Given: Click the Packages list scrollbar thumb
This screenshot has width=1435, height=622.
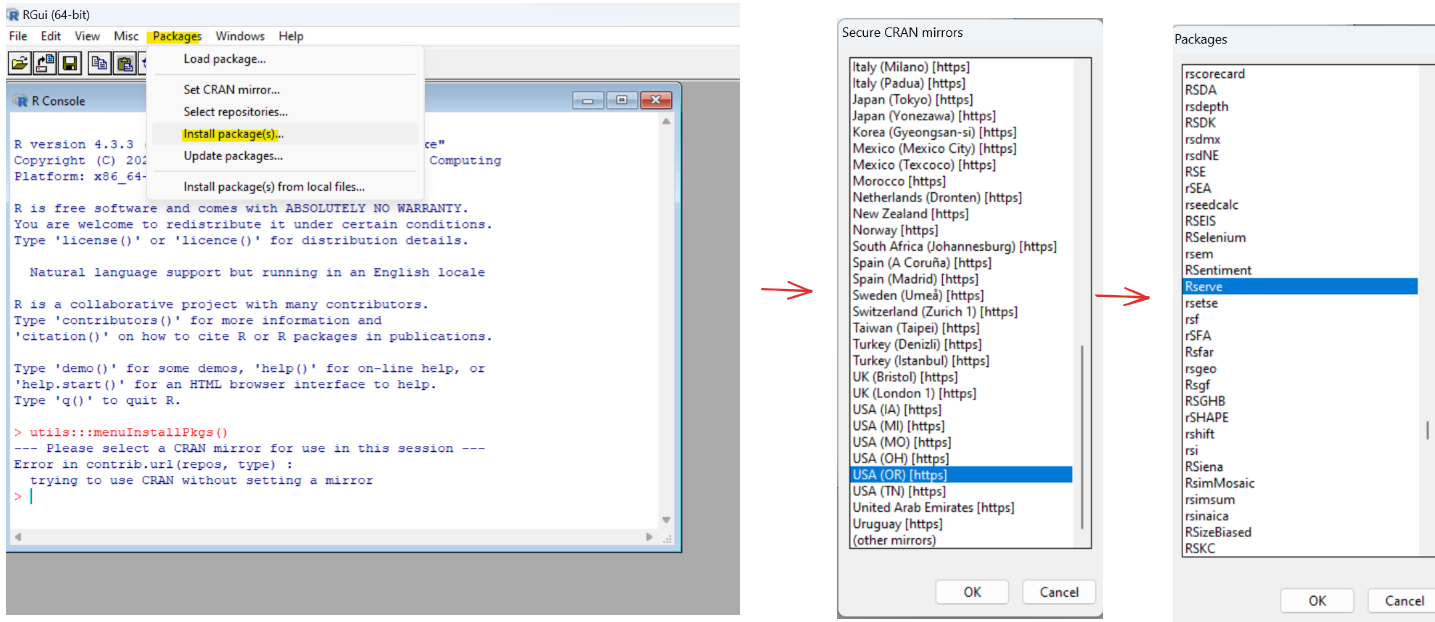Looking at the screenshot, I should pyautogui.click(x=1427, y=430).
